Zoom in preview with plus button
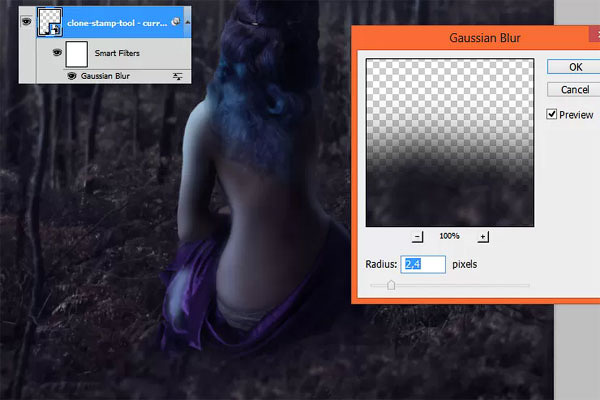Image resolution: width=600 pixels, height=400 pixels. tap(483, 237)
